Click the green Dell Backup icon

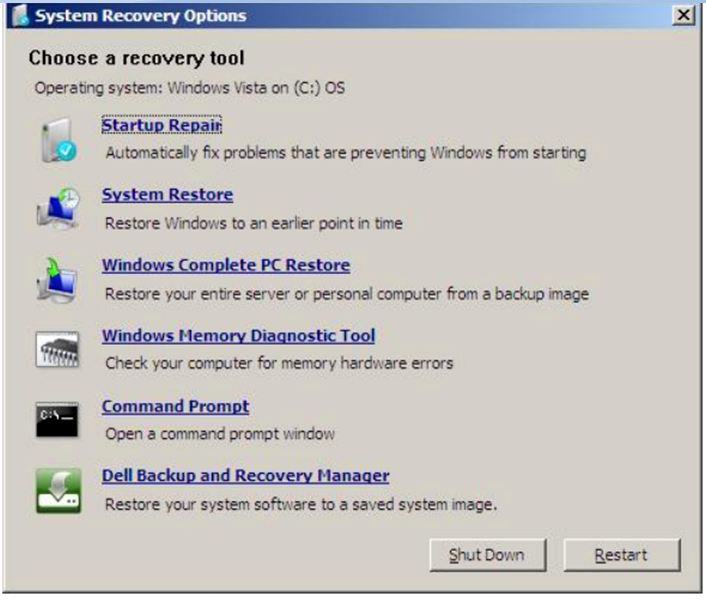click(x=59, y=491)
